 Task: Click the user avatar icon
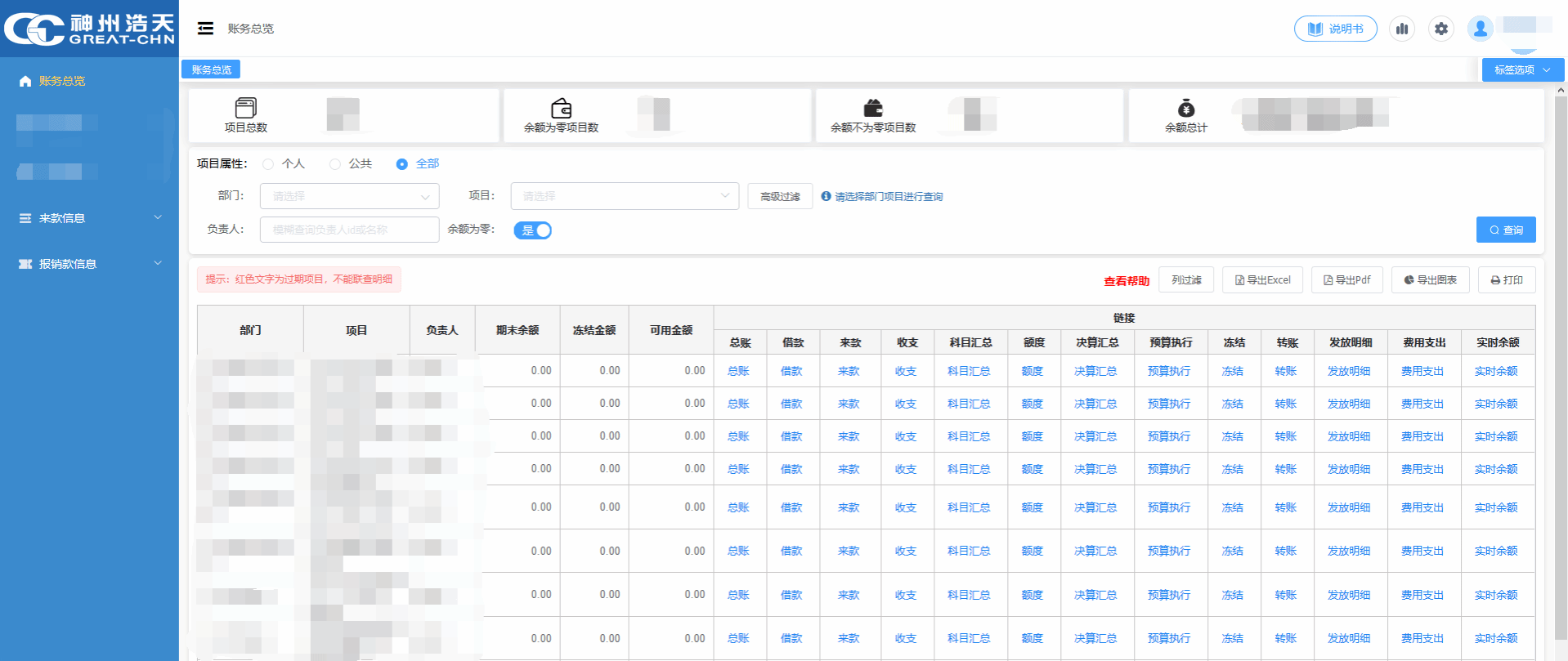click(x=1480, y=29)
